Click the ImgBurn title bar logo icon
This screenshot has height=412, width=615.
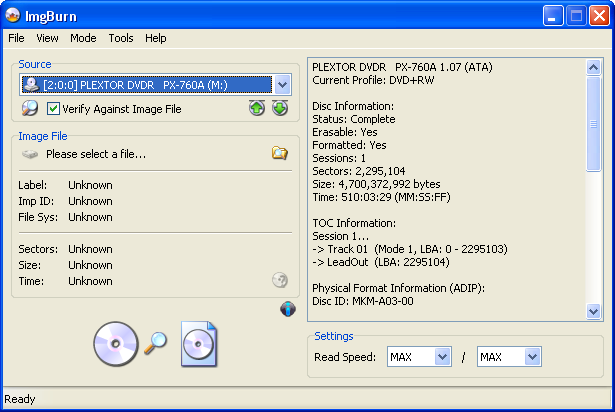(x=13, y=16)
